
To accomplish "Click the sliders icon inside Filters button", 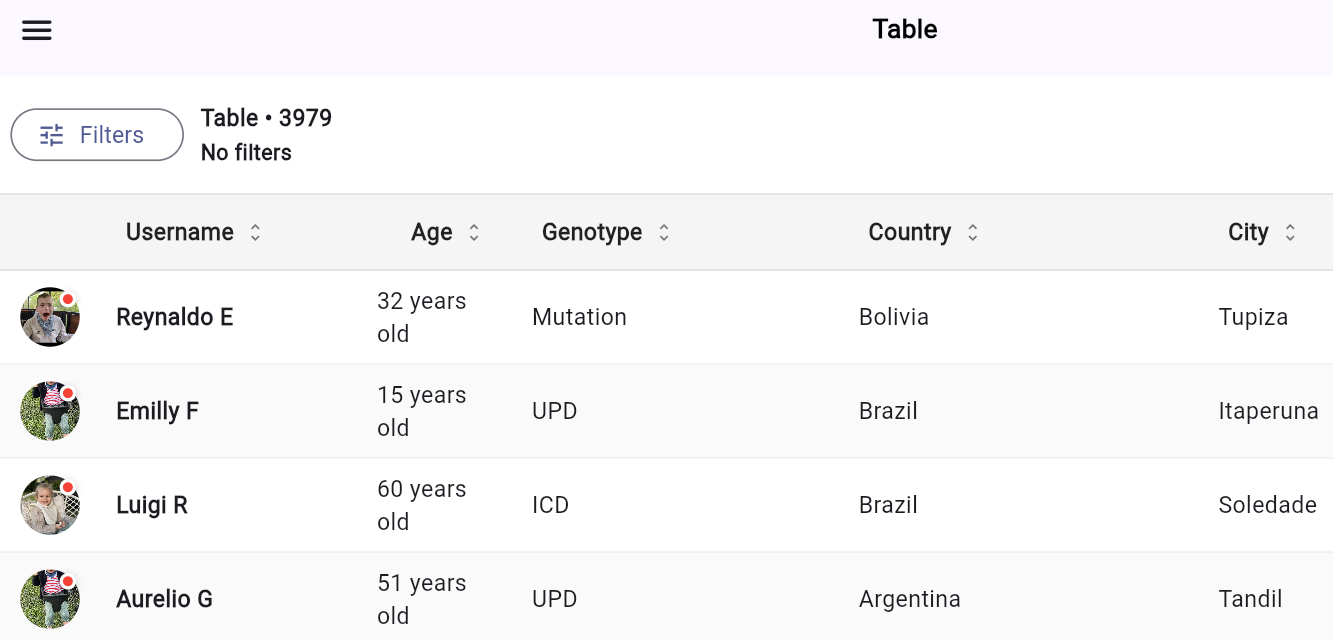I will click(x=52, y=135).
